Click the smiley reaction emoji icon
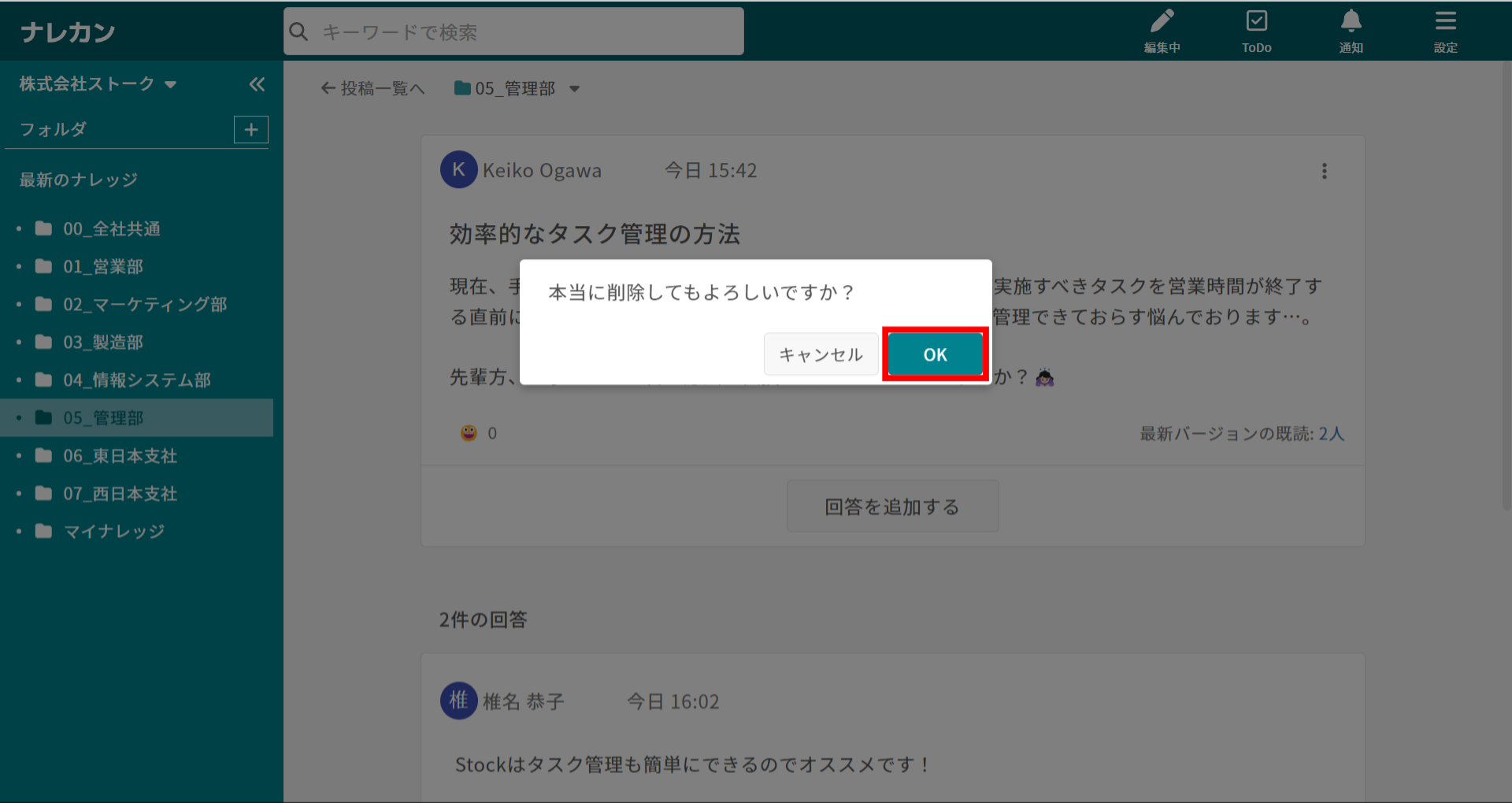 (x=469, y=433)
